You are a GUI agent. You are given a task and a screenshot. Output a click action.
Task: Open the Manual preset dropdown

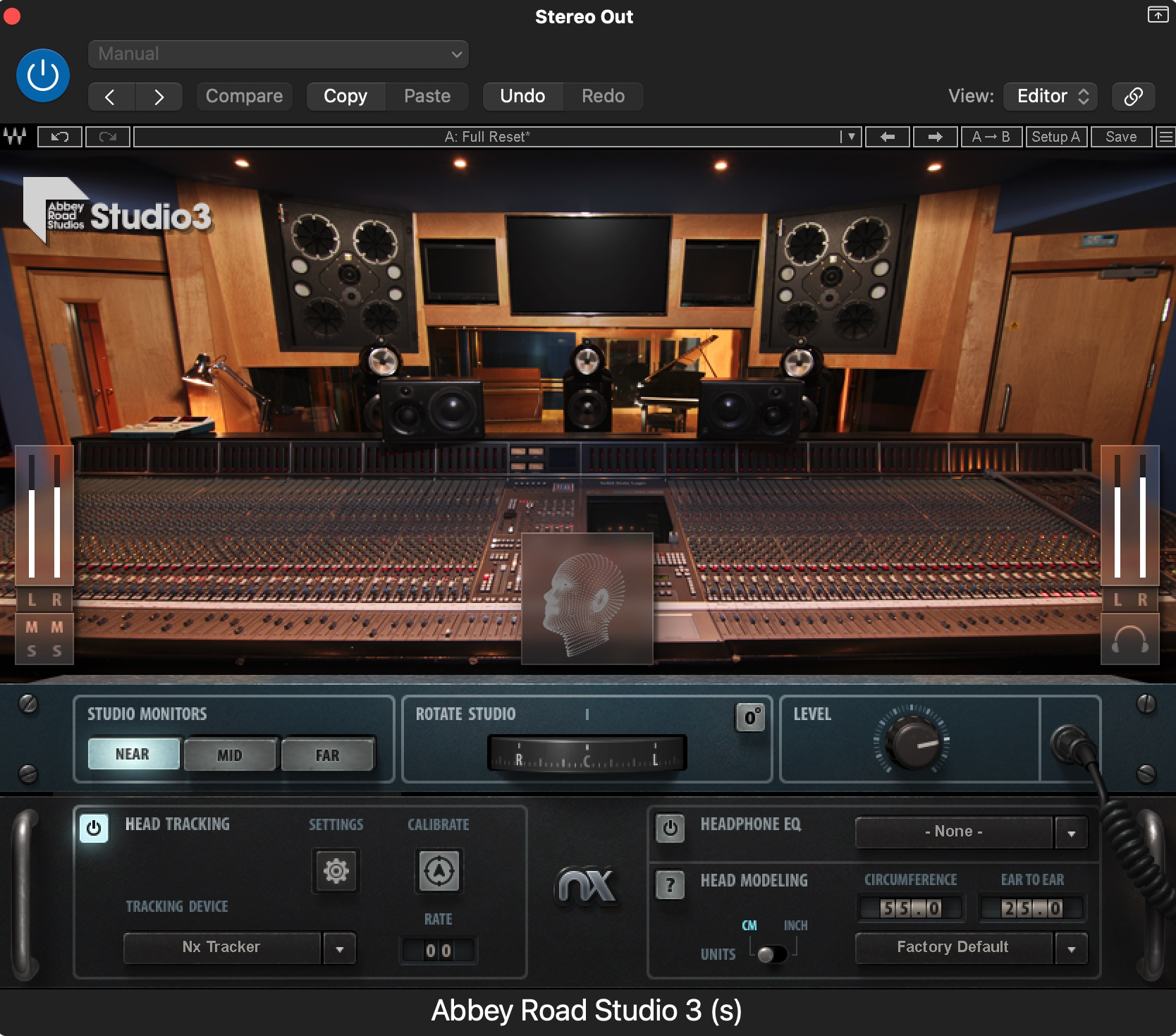(x=277, y=54)
